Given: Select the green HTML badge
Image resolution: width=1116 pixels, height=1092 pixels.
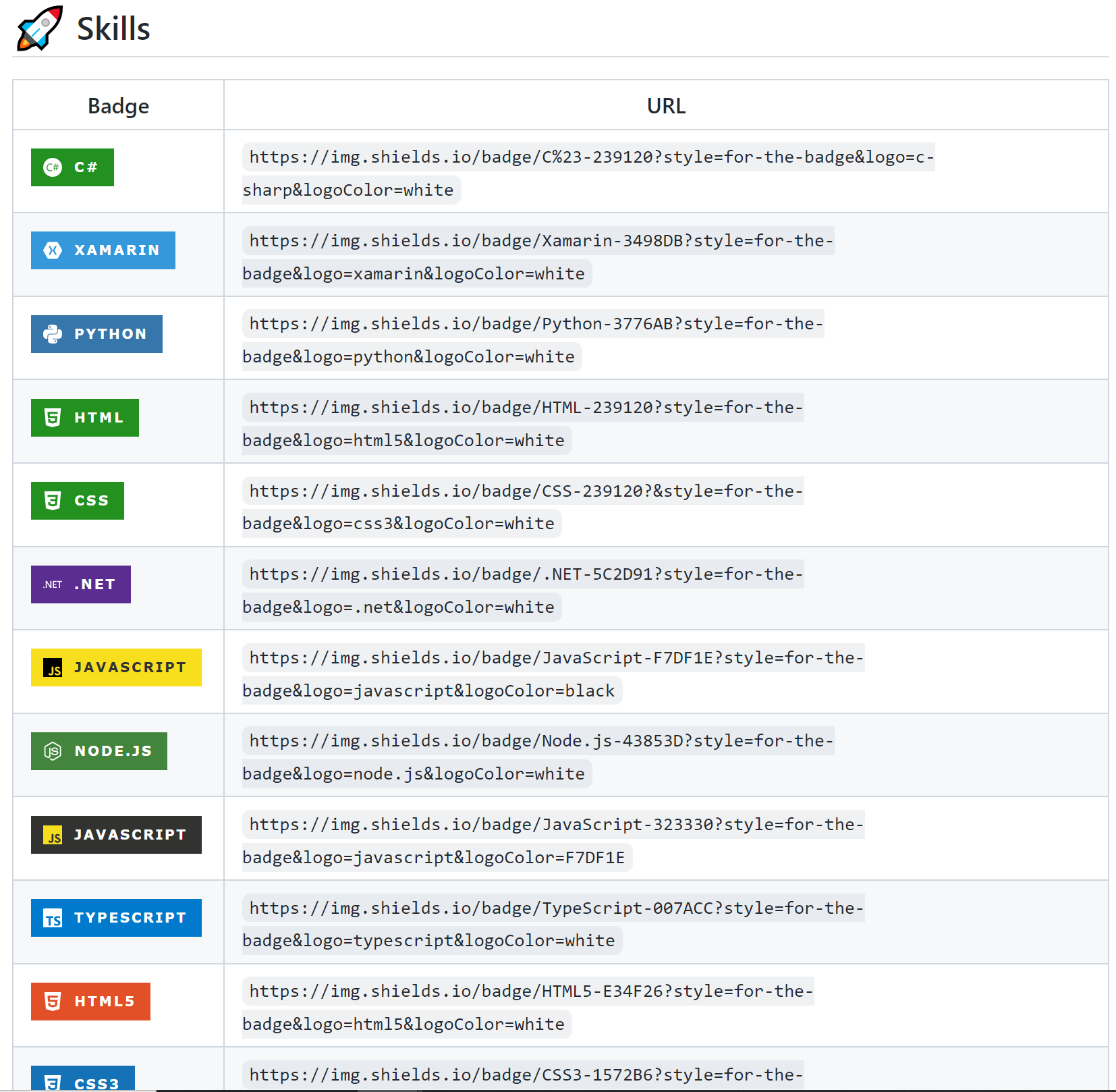Looking at the screenshot, I should pyautogui.click(x=84, y=417).
